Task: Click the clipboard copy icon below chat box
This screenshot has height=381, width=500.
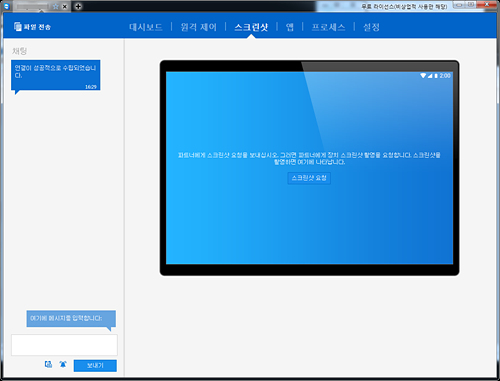Action: [48, 364]
